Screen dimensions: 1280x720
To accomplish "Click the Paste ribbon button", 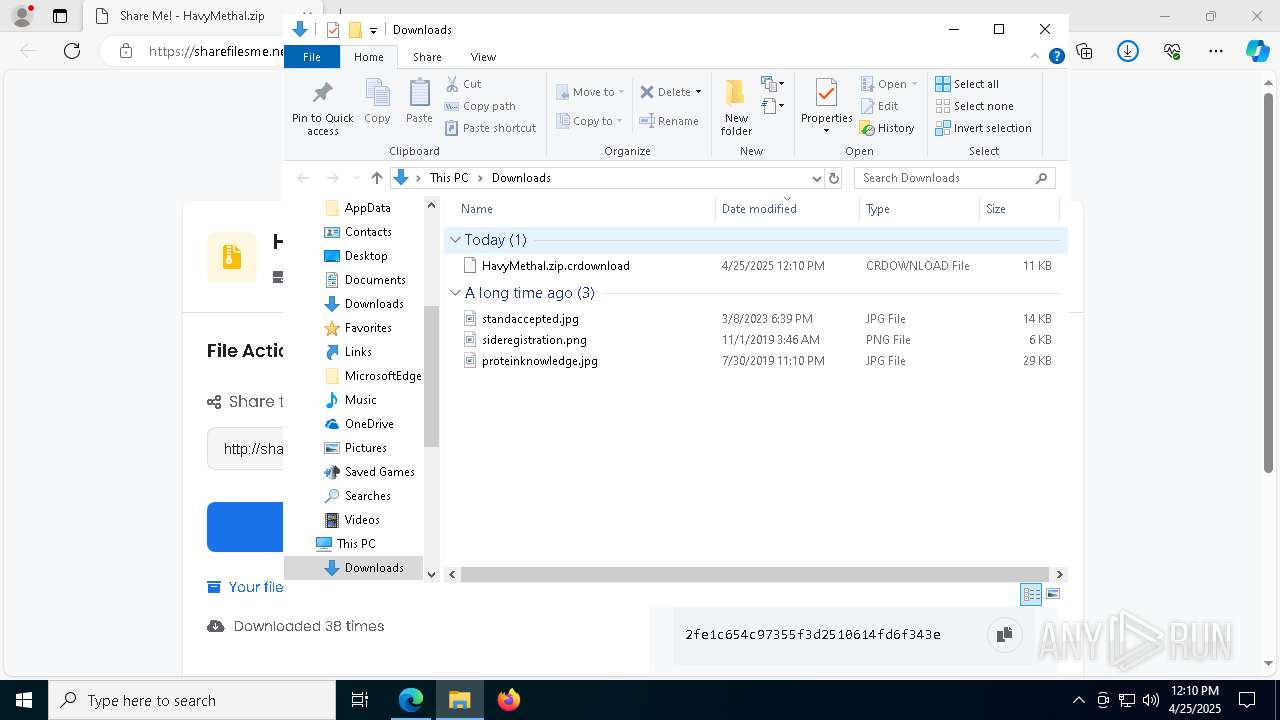I will (419, 102).
